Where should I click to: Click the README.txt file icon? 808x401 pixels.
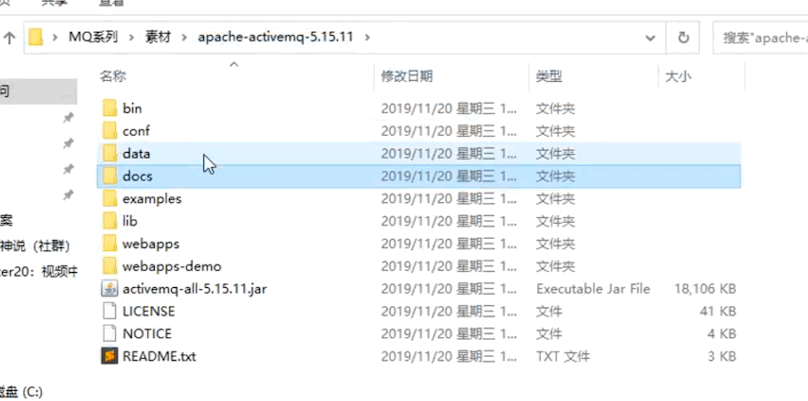[109, 356]
